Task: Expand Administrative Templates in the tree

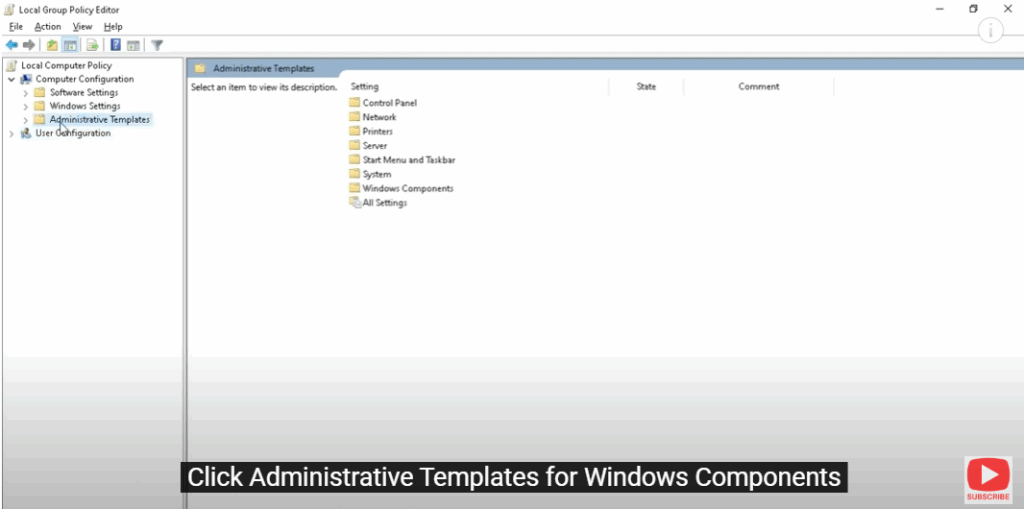Action: point(25,120)
